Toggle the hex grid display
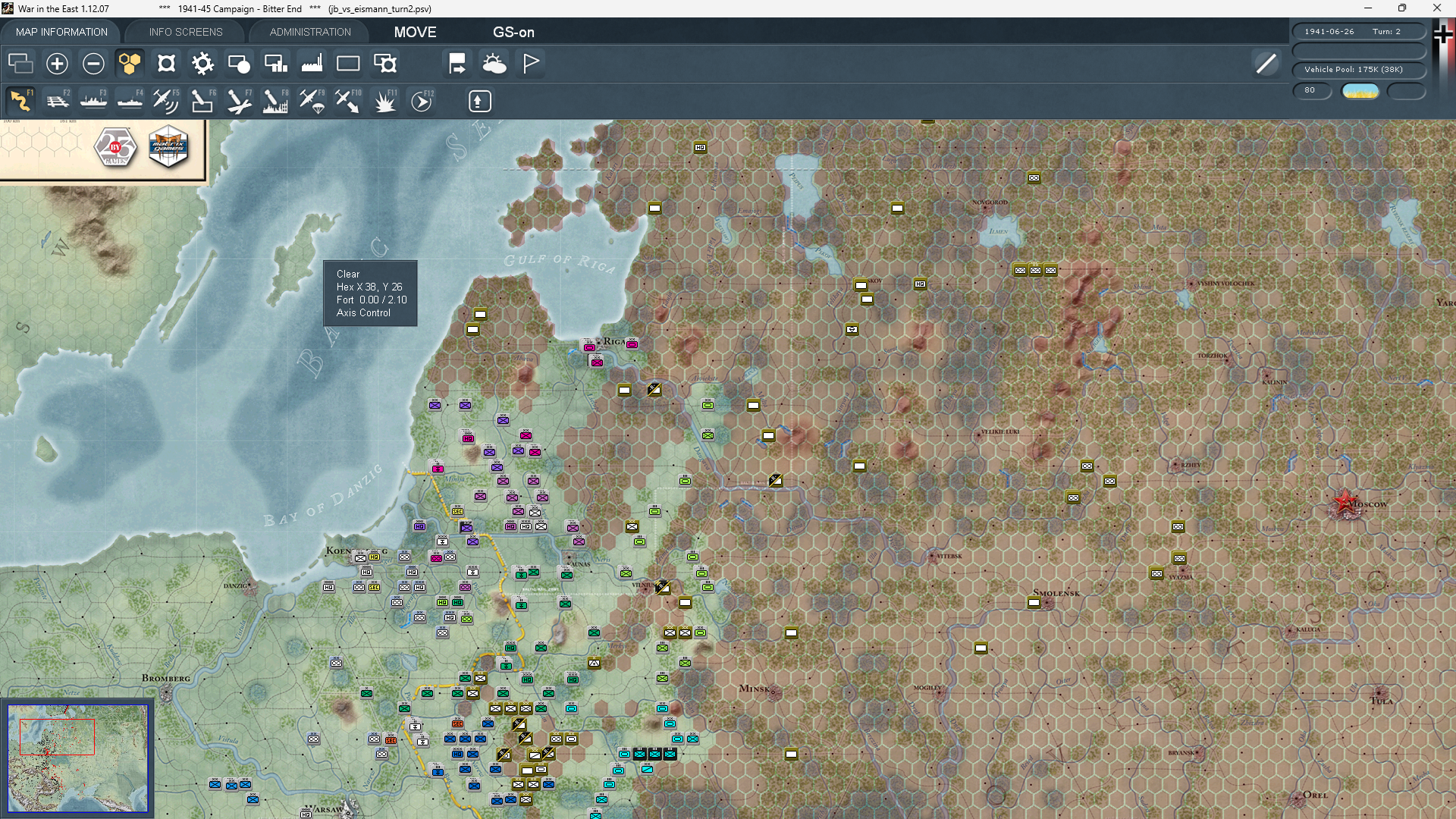 click(x=130, y=64)
